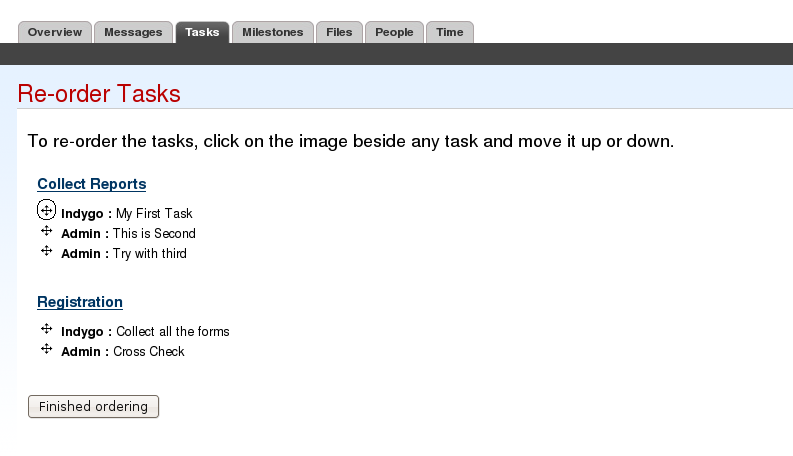Grab move handle next to Cross Check
793x456 pixels.
[x=47, y=349]
